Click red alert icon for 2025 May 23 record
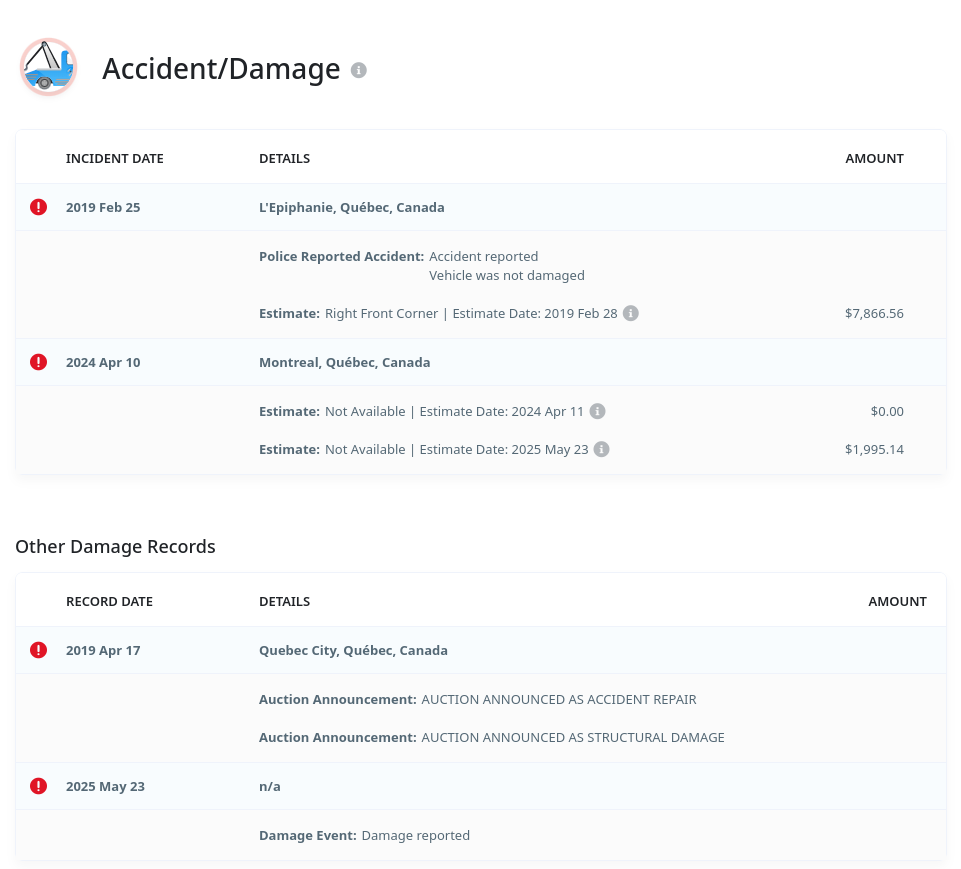This screenshot has width=961, height=869. pos(38,786)
